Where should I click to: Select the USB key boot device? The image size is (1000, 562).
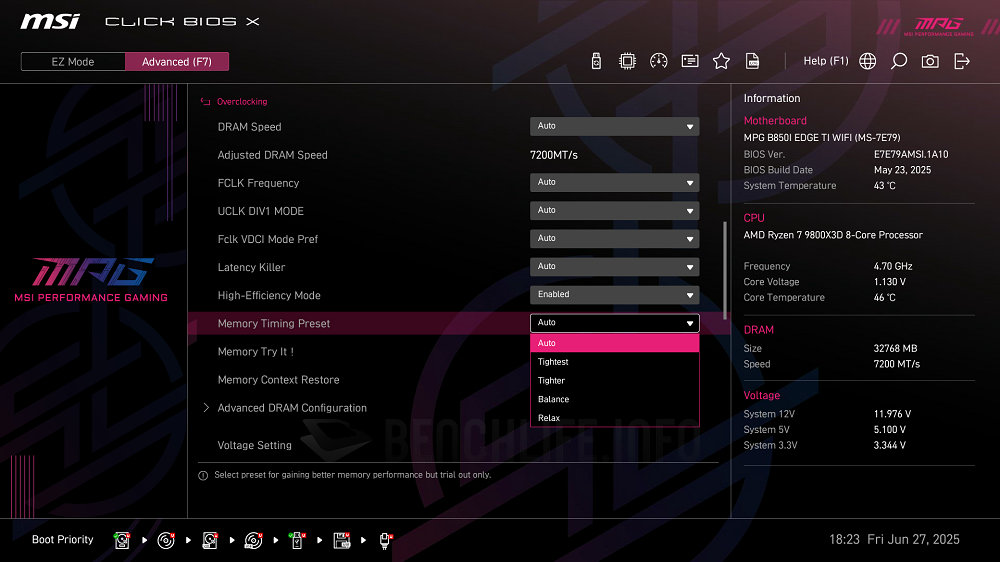coord(297,540)
